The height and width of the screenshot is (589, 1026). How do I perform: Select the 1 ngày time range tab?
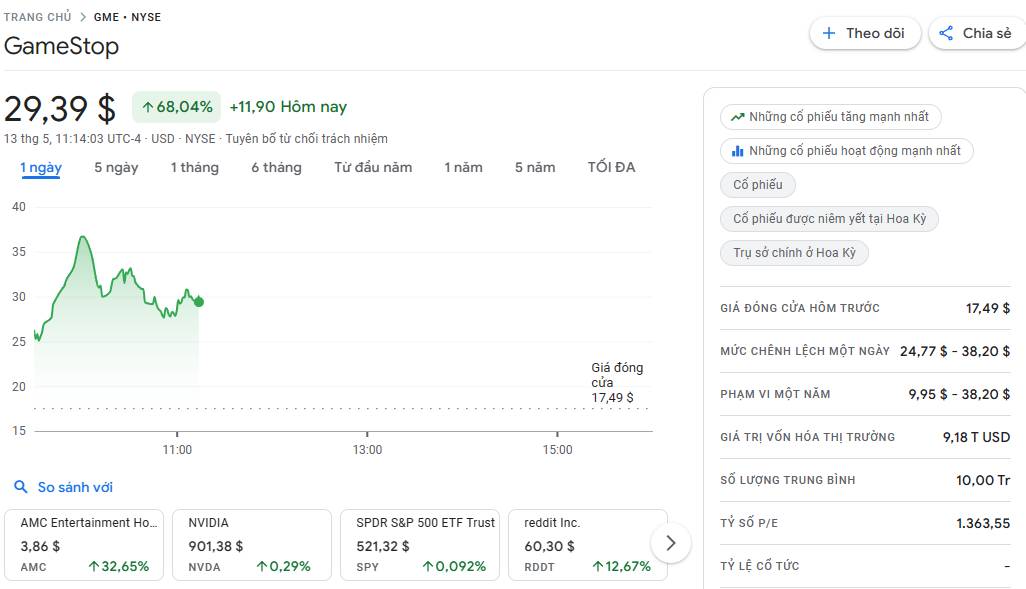tap(41, 168)
